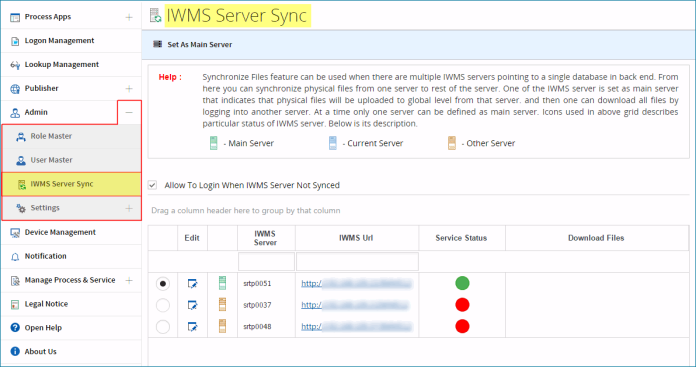The image size is (696, 367).
Task: Click the Role Master icon
Action: (x=20, y=137)
